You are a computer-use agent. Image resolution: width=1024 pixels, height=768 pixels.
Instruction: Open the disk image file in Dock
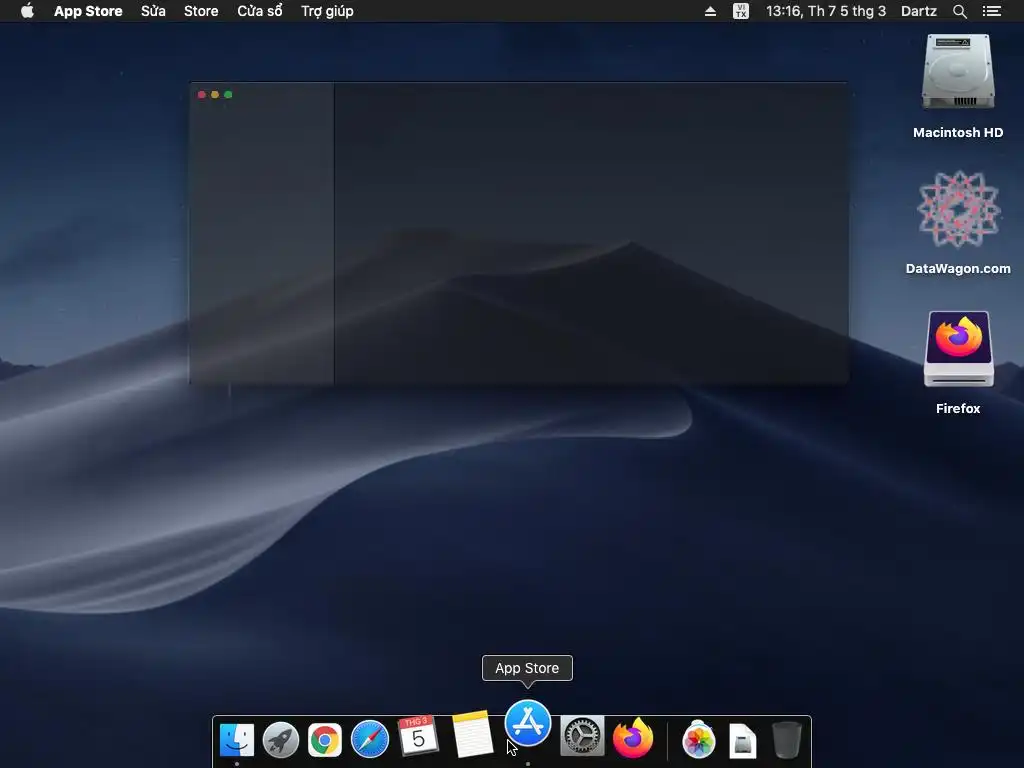(x=743, y=741)
